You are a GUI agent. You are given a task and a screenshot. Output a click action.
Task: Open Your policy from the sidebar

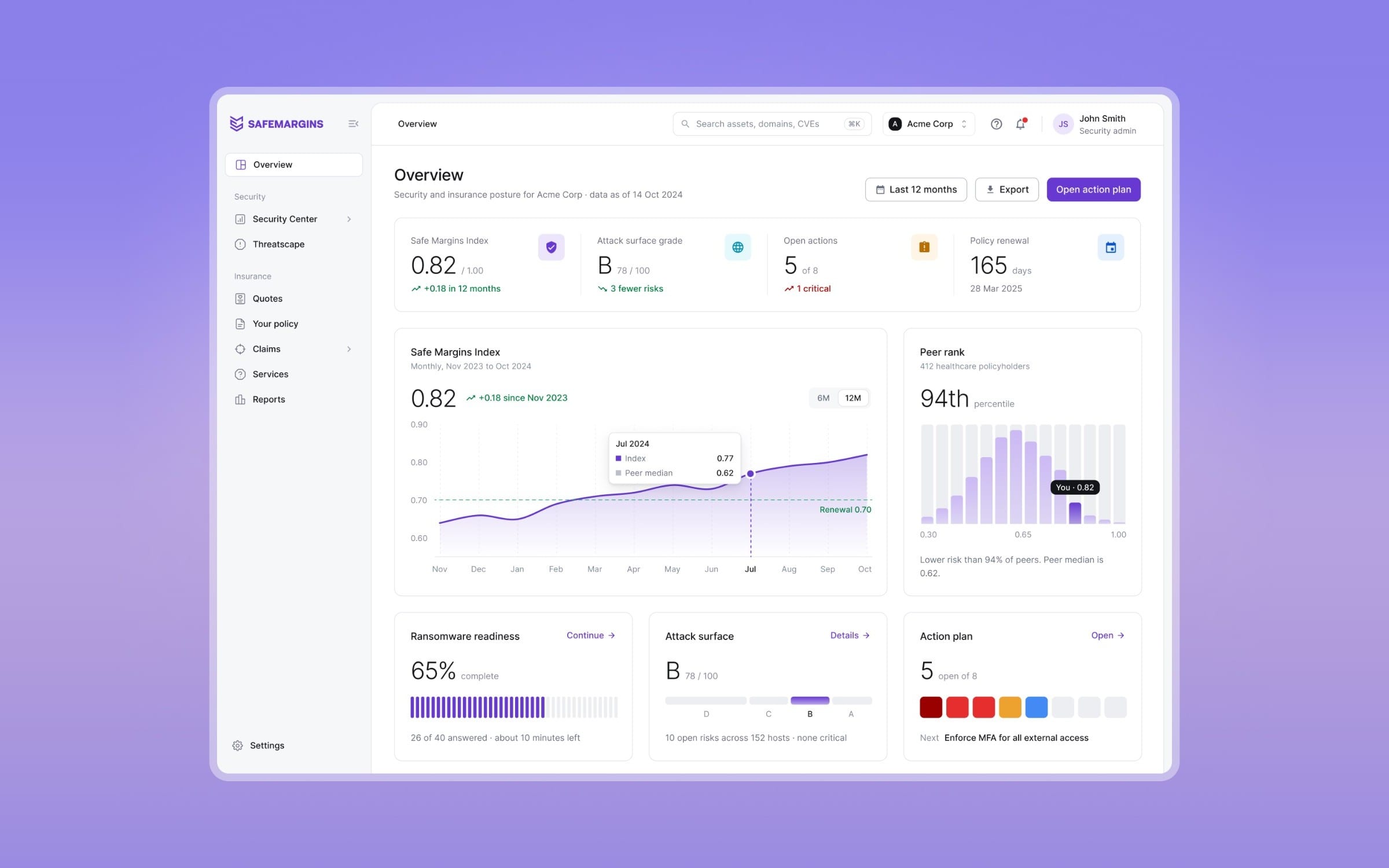[294, 324]
